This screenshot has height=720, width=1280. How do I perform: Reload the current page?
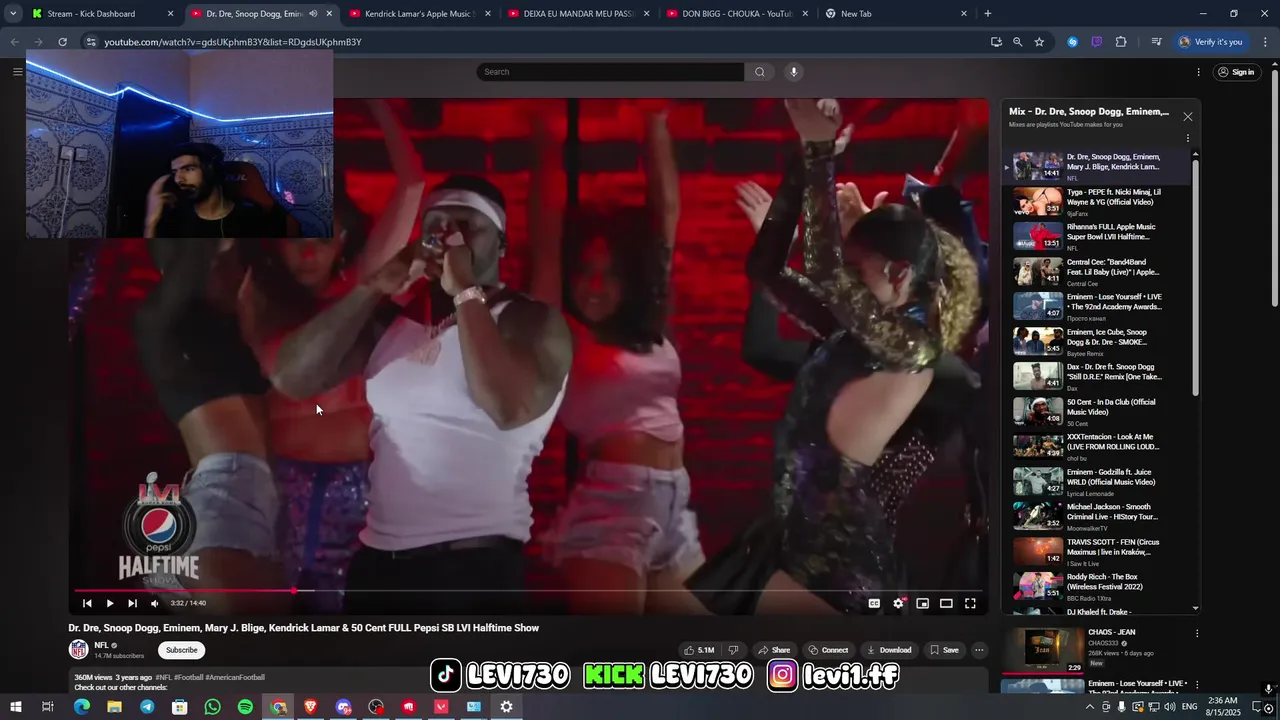click(62, 42)
